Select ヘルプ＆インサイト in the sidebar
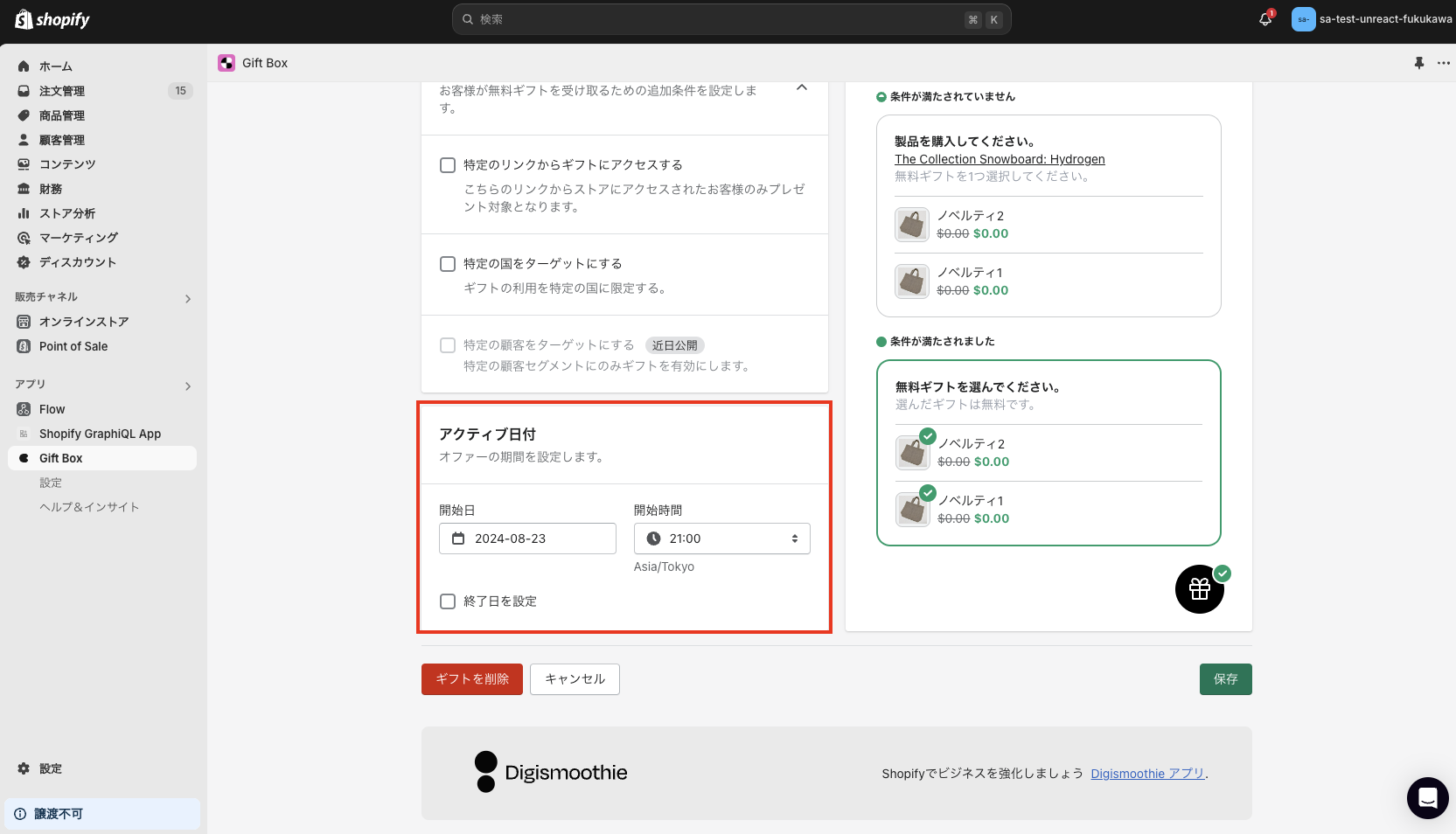This screenshot has height=834, width=1456. point(89,506)
